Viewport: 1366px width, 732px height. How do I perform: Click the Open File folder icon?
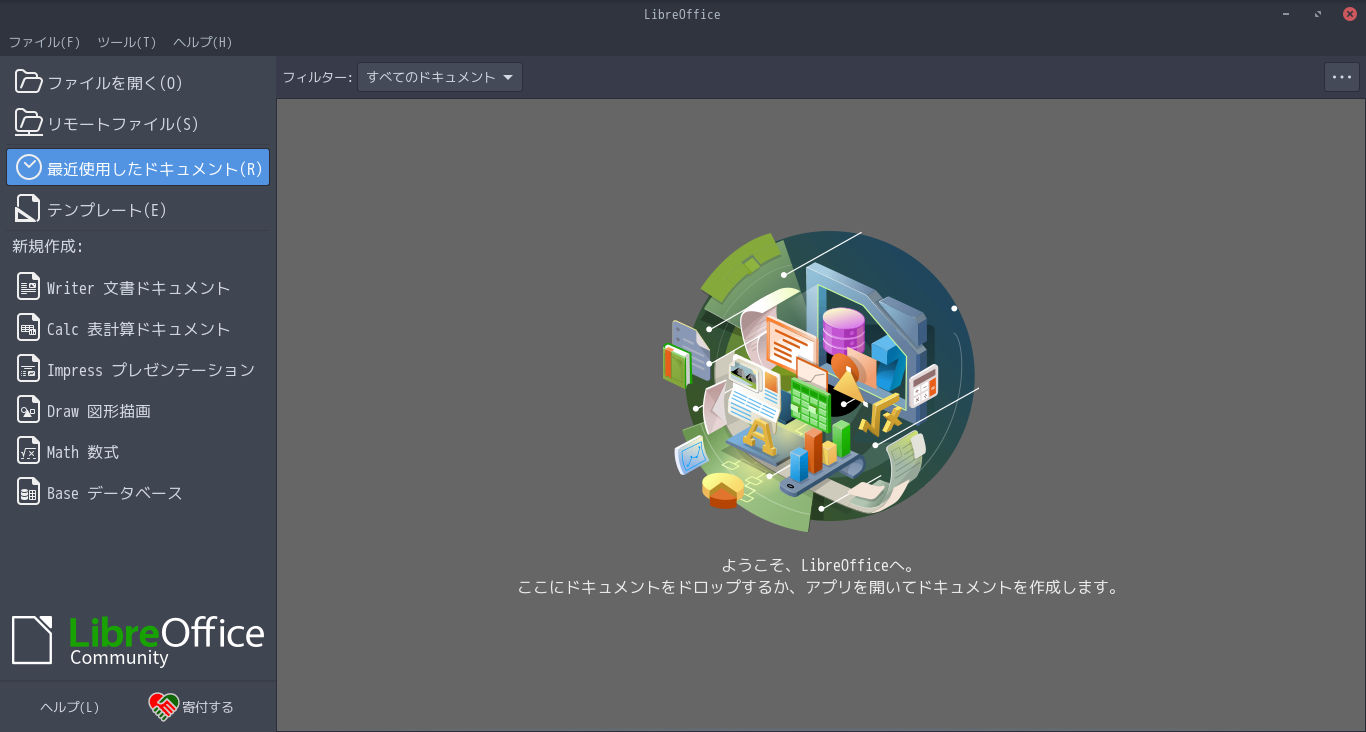tap(29, 82)
